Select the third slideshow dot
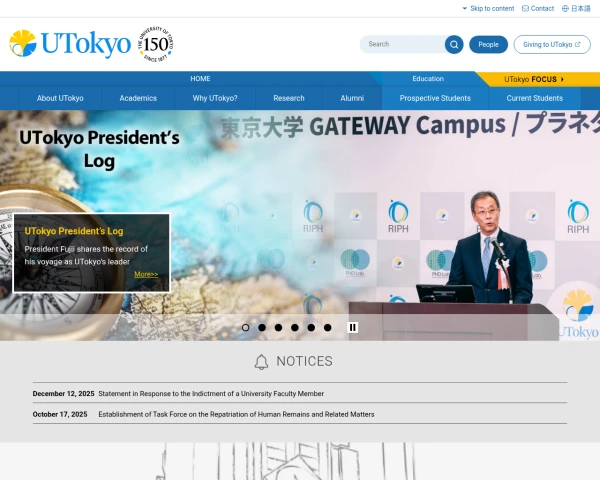This screenshot has height=480, width=600. 278,328
